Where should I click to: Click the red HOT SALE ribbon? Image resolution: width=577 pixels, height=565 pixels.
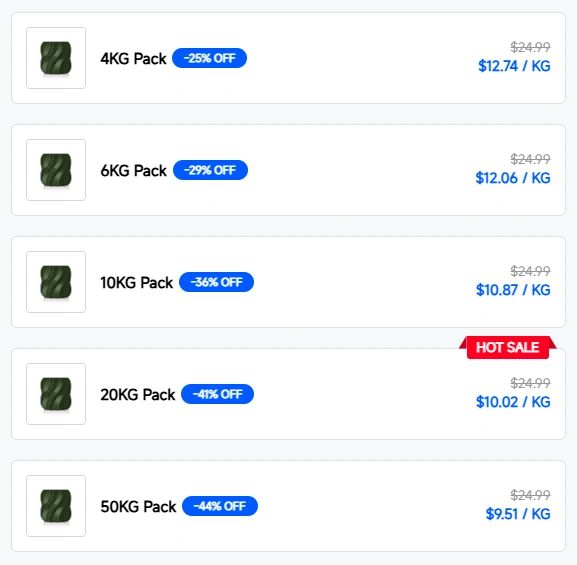[508, 347]
